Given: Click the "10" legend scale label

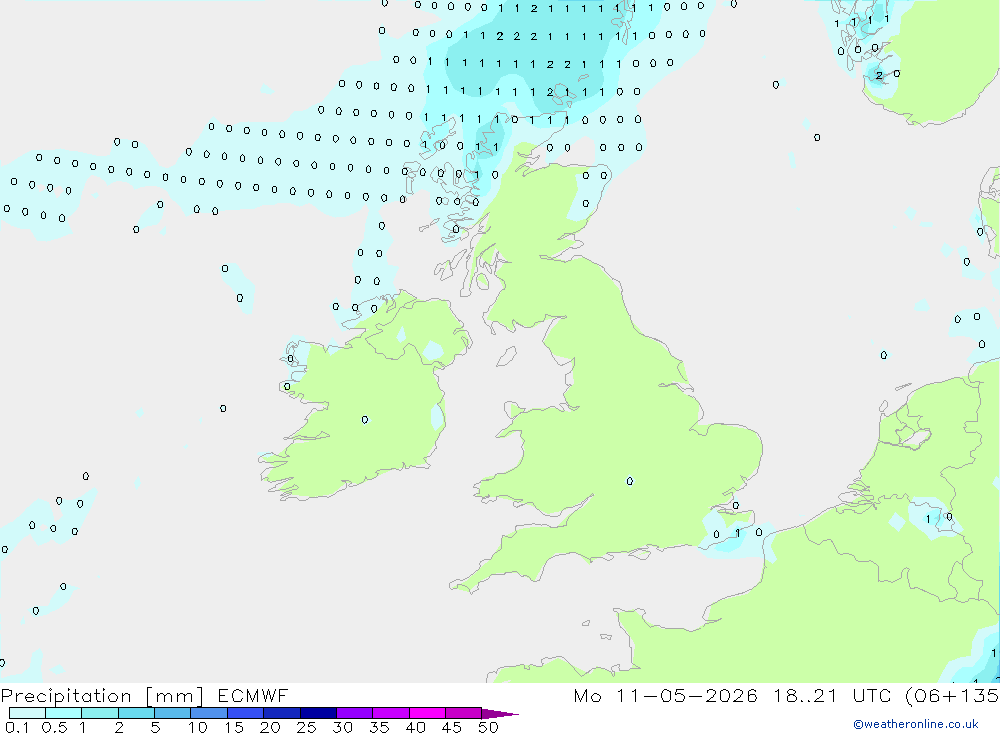Looking at the screenshot, I should coord(198,727).
